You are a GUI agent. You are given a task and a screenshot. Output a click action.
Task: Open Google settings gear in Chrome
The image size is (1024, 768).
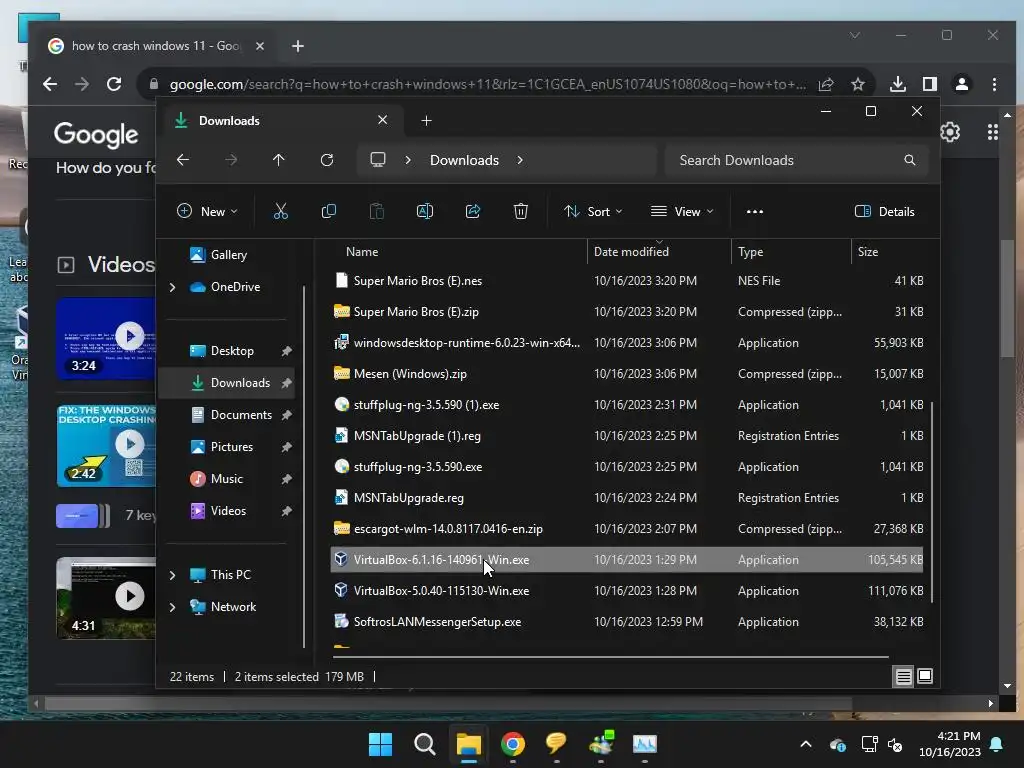(x=950, y=132)
